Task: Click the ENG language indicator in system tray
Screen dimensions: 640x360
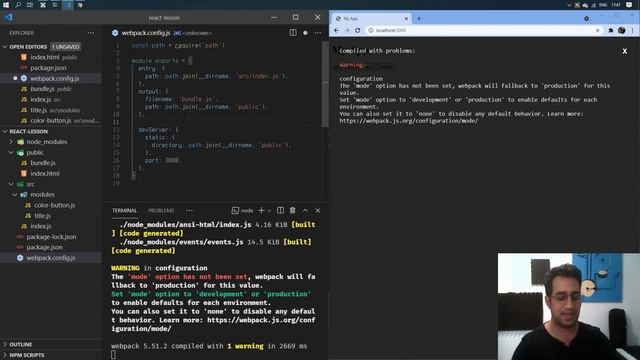Action: (603, 5)
